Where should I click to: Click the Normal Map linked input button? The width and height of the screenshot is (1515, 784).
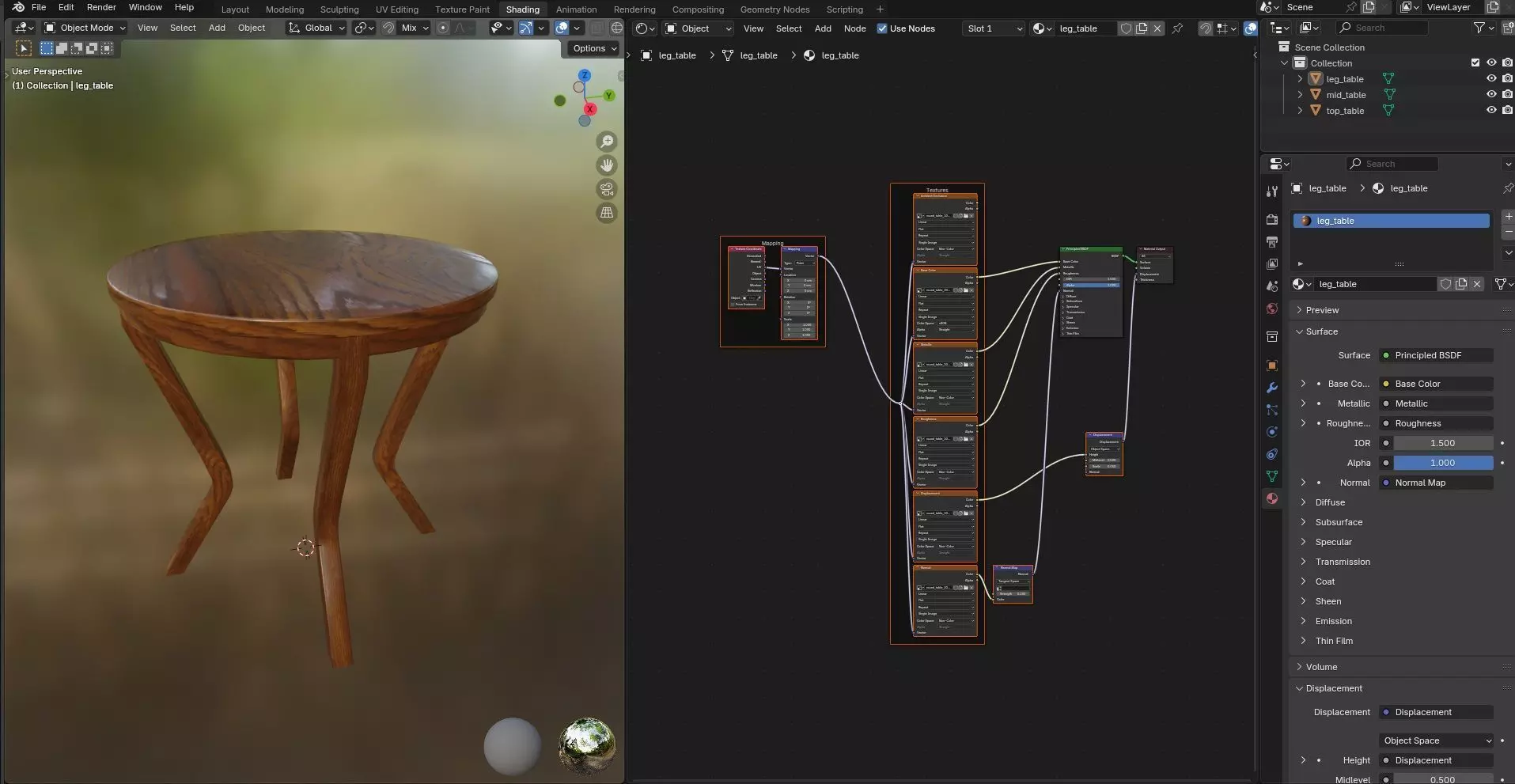[x=1436, y=483]
